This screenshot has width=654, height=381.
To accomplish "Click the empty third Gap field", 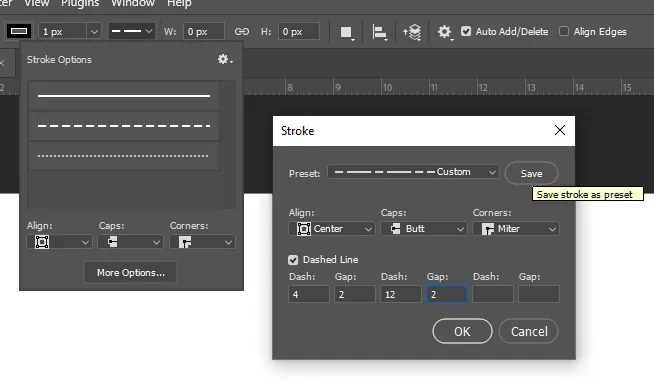I will click(538, 294).
